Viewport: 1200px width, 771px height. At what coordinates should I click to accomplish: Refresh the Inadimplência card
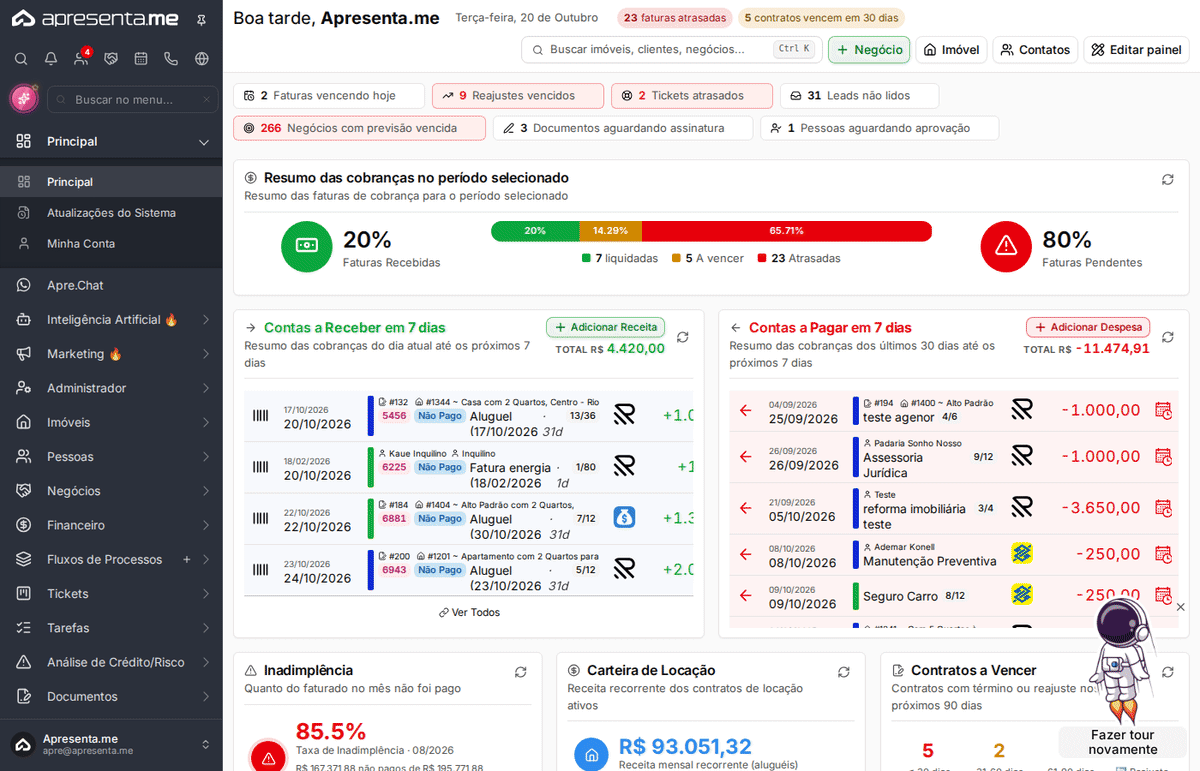(x=520, y=672)
